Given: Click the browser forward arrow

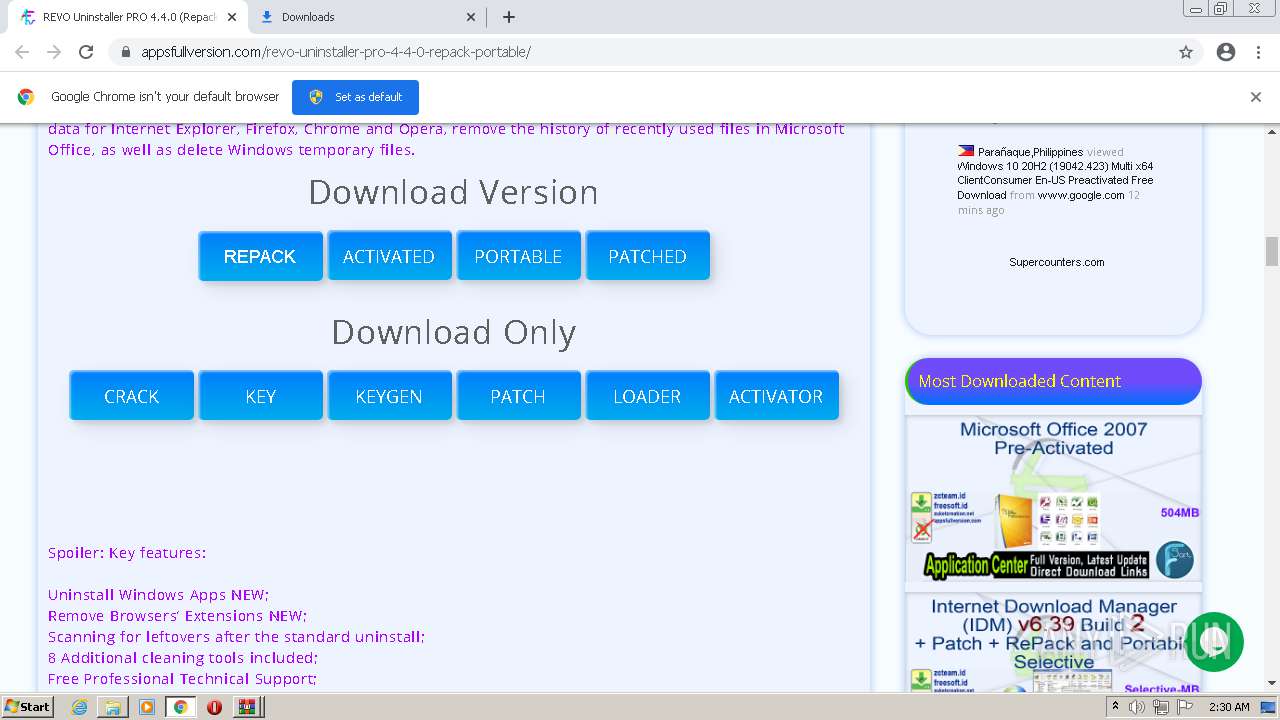Looking at the screenshot, I should coord(54,52).
